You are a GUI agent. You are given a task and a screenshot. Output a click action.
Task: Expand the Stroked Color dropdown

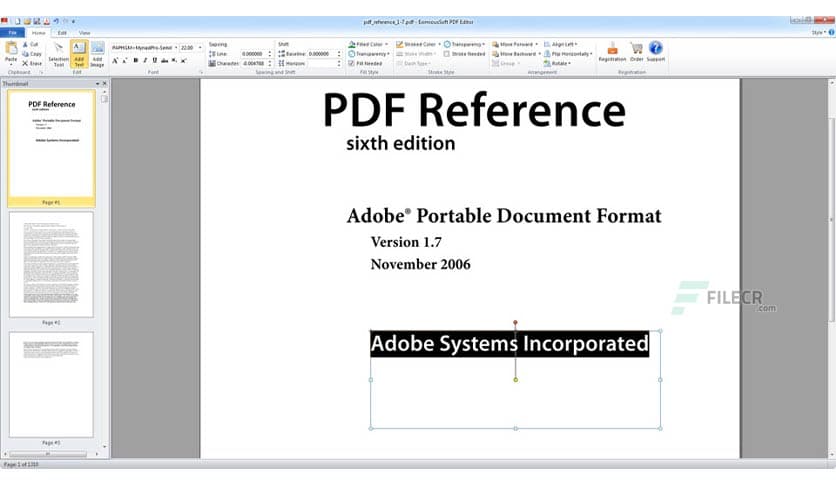439,44
